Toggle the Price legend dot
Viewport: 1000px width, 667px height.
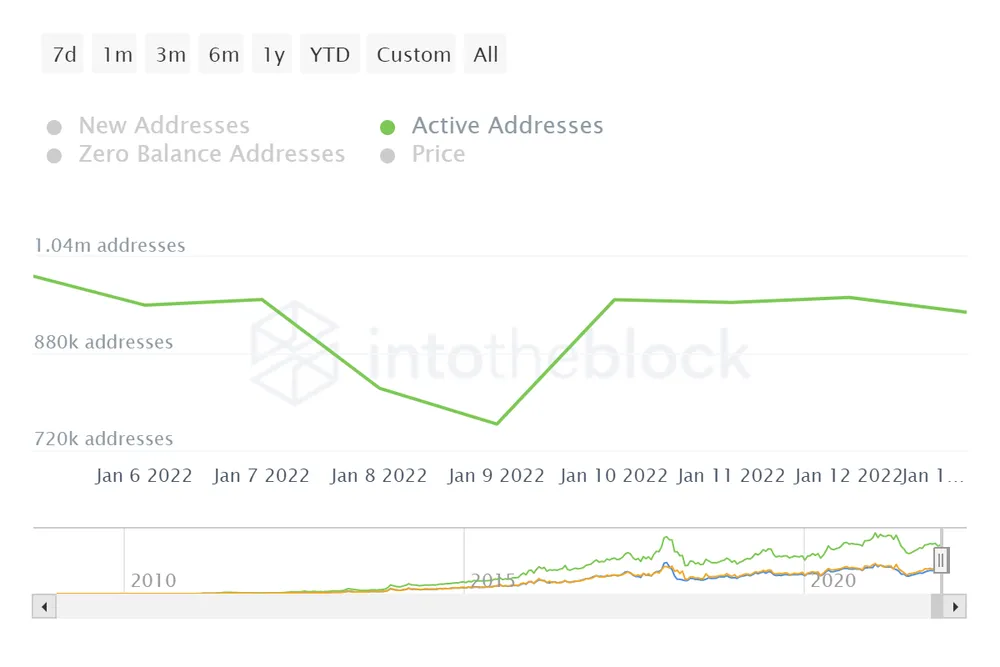(388, 155)
